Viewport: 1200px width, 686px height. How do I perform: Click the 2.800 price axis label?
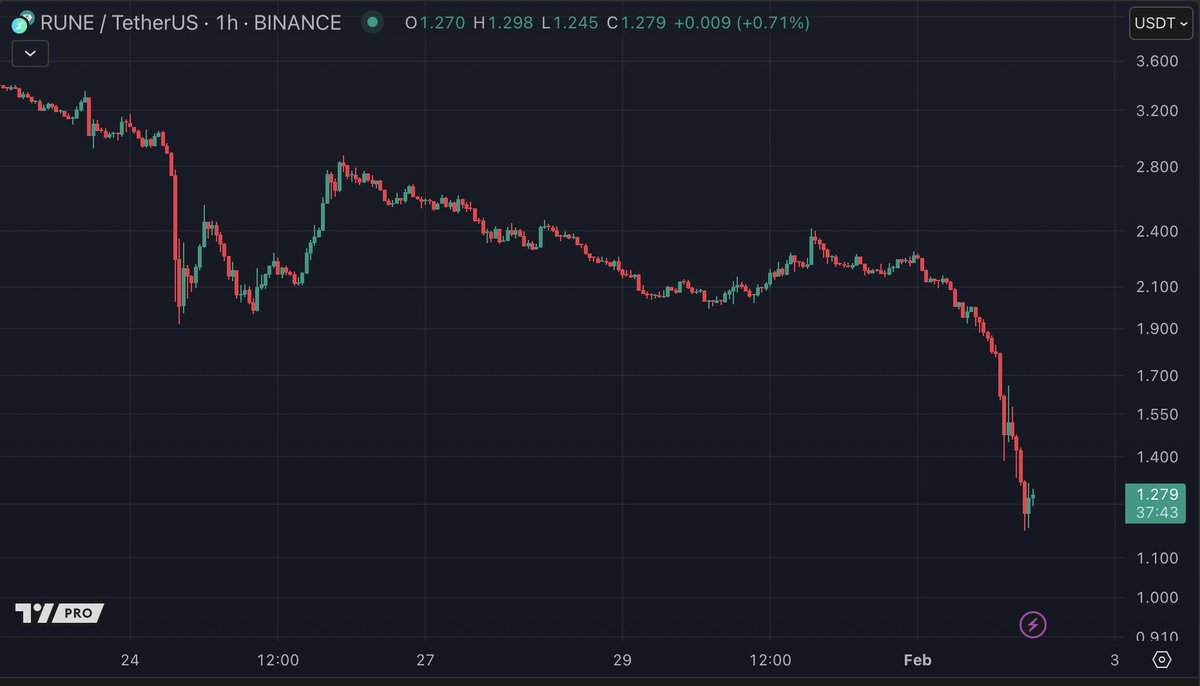tap(1158, 167)
